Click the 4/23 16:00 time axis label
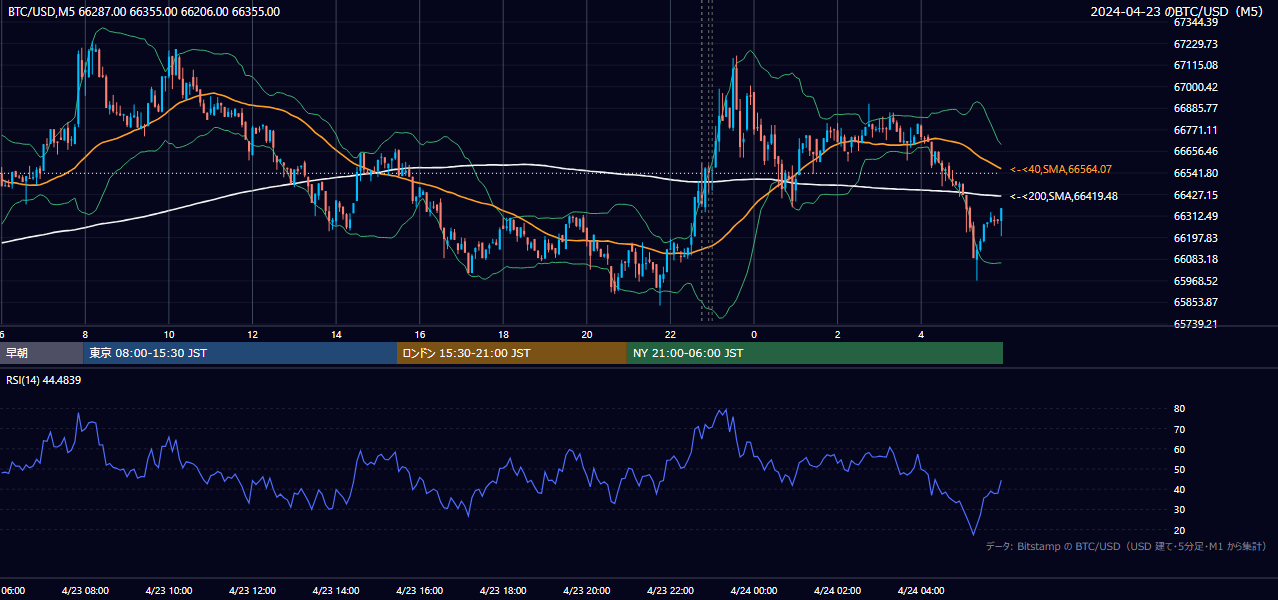This screenshot has height=600, width=1278. (x=420, y=591)
